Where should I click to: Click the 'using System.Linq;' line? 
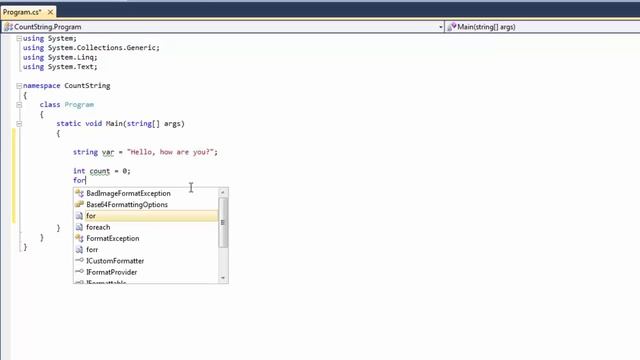point(60,58)
